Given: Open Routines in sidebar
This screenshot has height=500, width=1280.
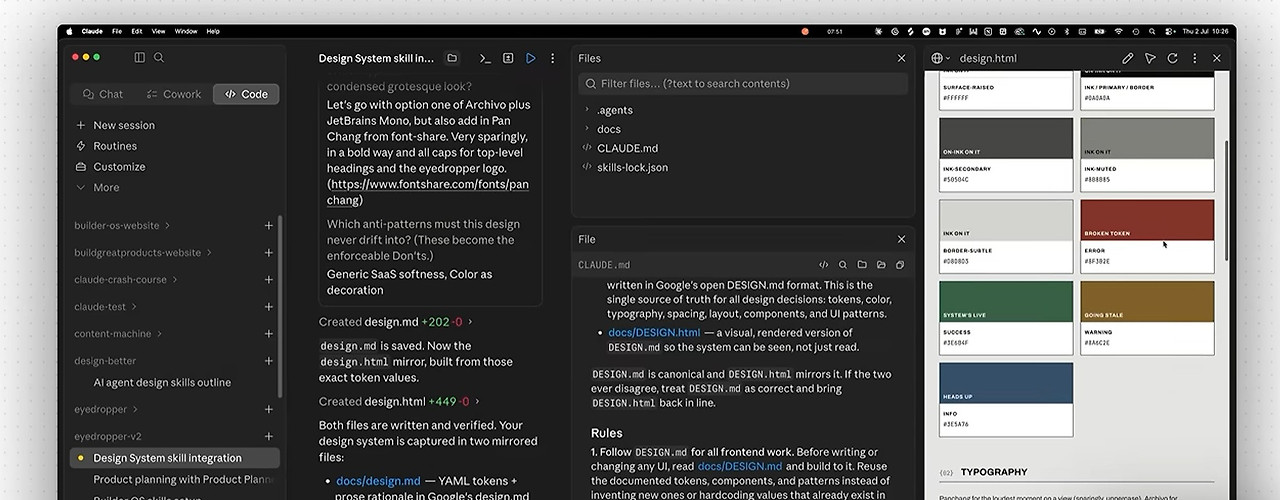Looking at the screenshot, I should point(115,146).
